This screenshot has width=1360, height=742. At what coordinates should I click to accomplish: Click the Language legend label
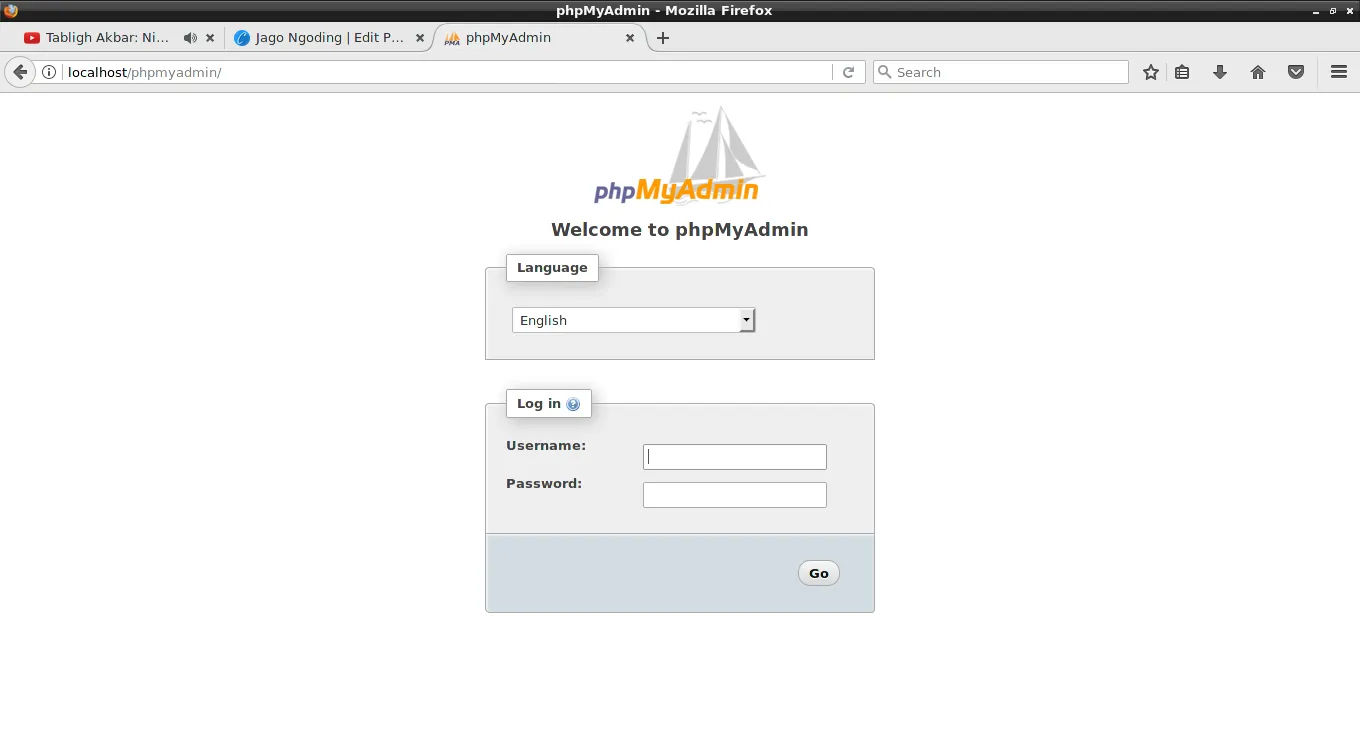tap(552, 268)
